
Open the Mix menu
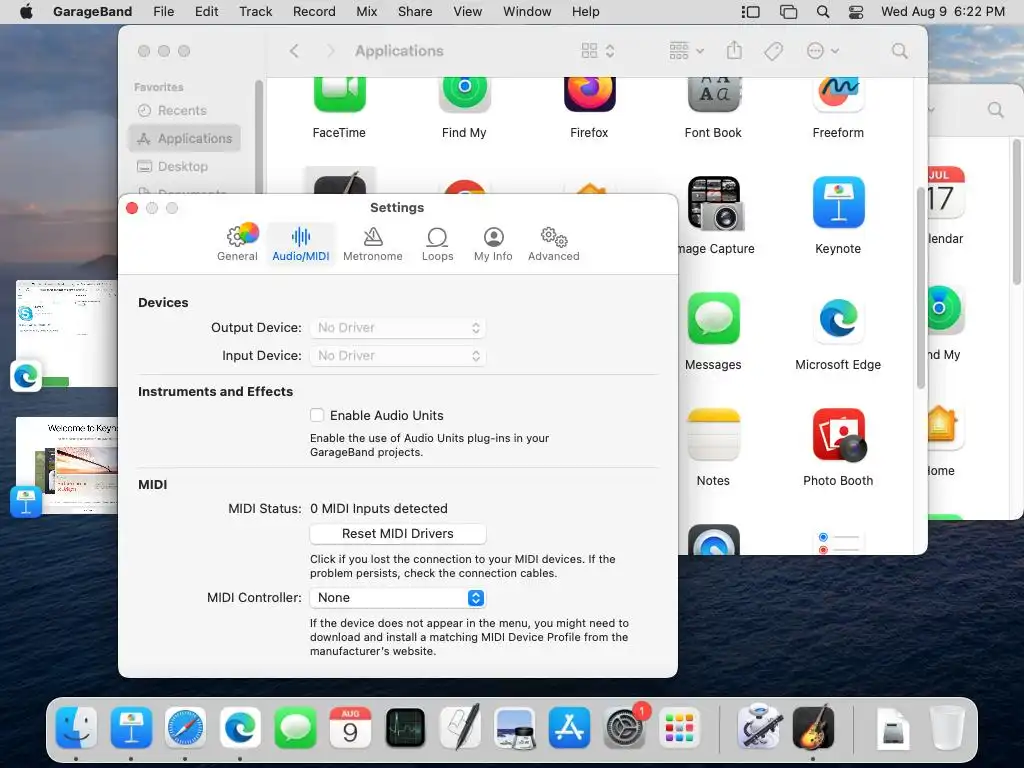coord(366,12)
